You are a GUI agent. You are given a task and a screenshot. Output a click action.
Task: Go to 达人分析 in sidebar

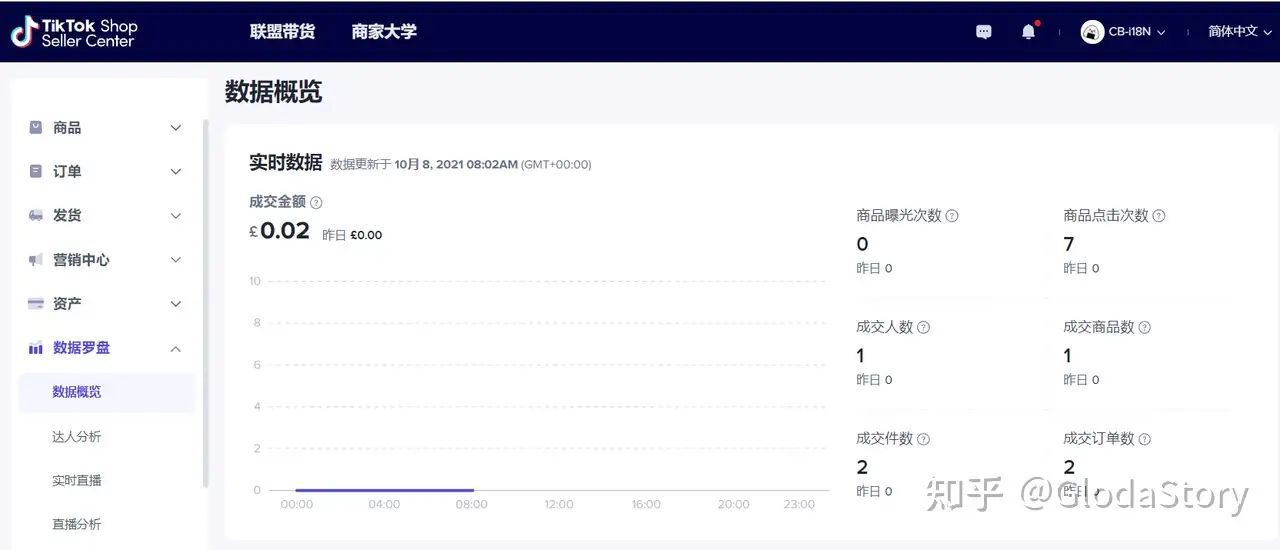click(x=77, y=436)
